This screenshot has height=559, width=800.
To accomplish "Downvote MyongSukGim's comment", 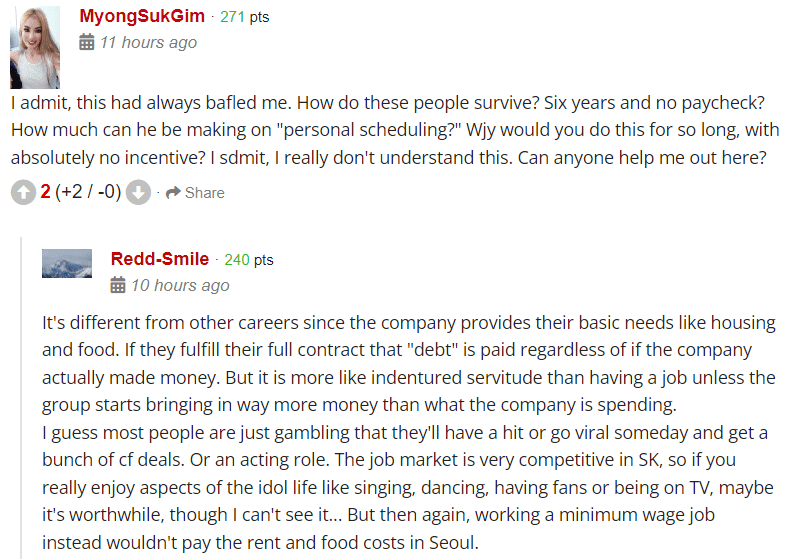I will (x=139, y=192).
